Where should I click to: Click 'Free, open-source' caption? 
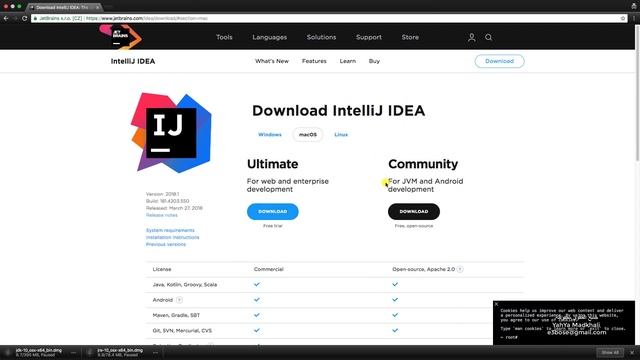tap(414, 226)
